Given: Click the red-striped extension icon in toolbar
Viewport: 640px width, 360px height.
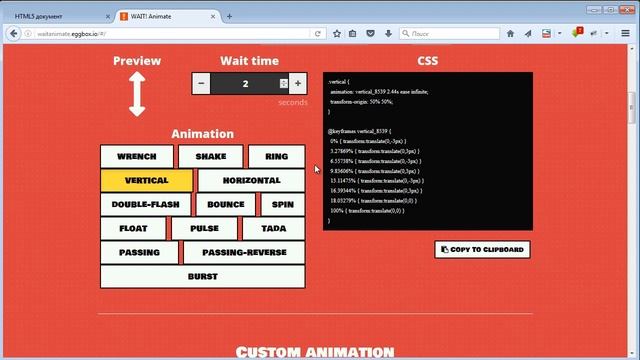Looking at the screenshot, I should (x=546, y=33).
